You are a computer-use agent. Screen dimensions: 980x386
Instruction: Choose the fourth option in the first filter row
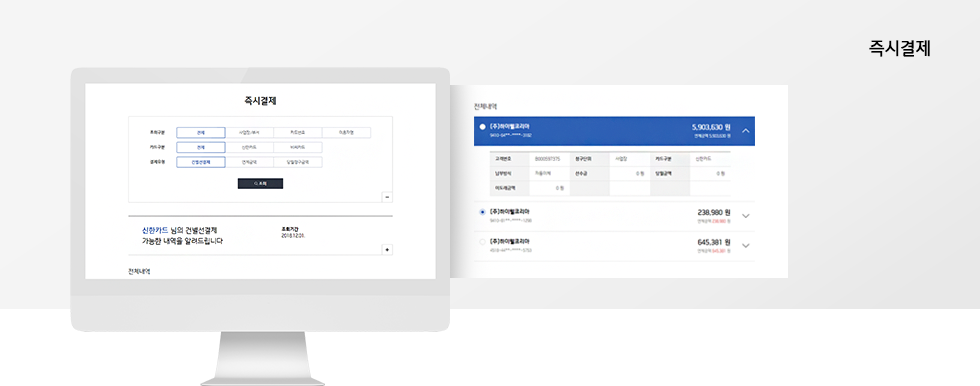346,132
